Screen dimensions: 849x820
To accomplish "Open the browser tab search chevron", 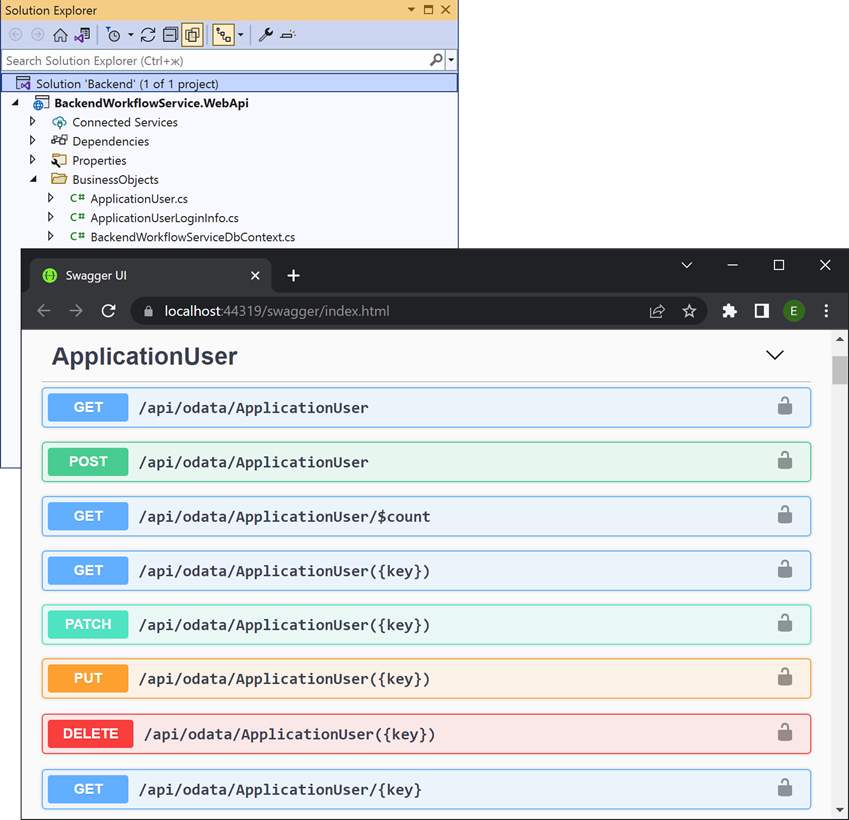I will (687, 265).
